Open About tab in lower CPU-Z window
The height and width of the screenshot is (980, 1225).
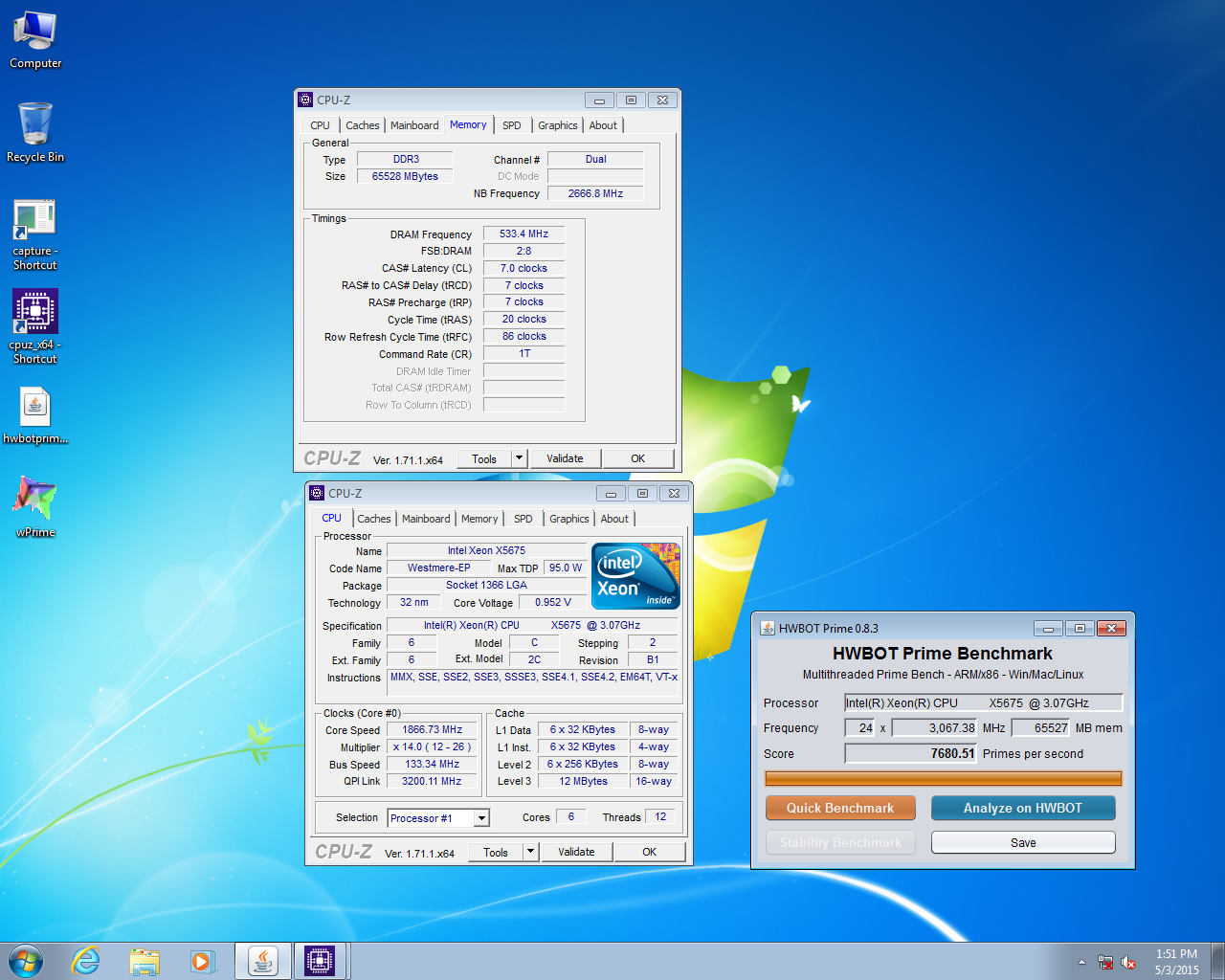614,519
